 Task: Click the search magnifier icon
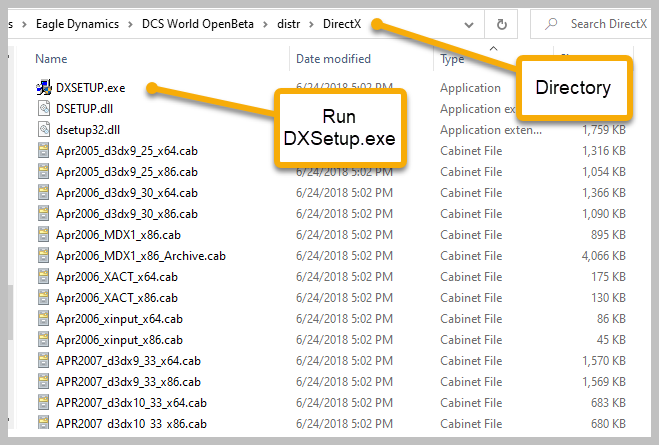point(550,23)
